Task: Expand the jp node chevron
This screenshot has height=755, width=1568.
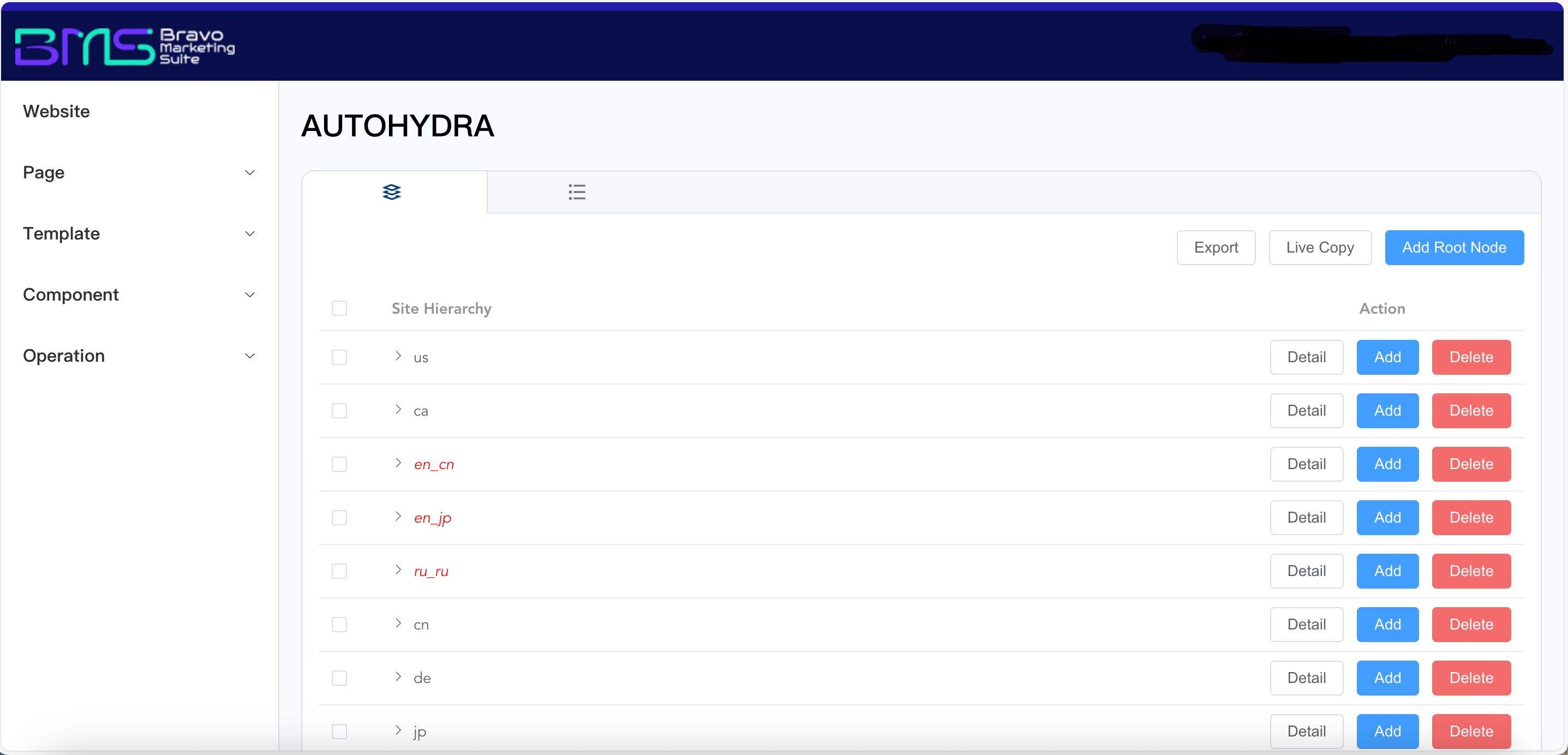Action: click(x=398, y=730)
